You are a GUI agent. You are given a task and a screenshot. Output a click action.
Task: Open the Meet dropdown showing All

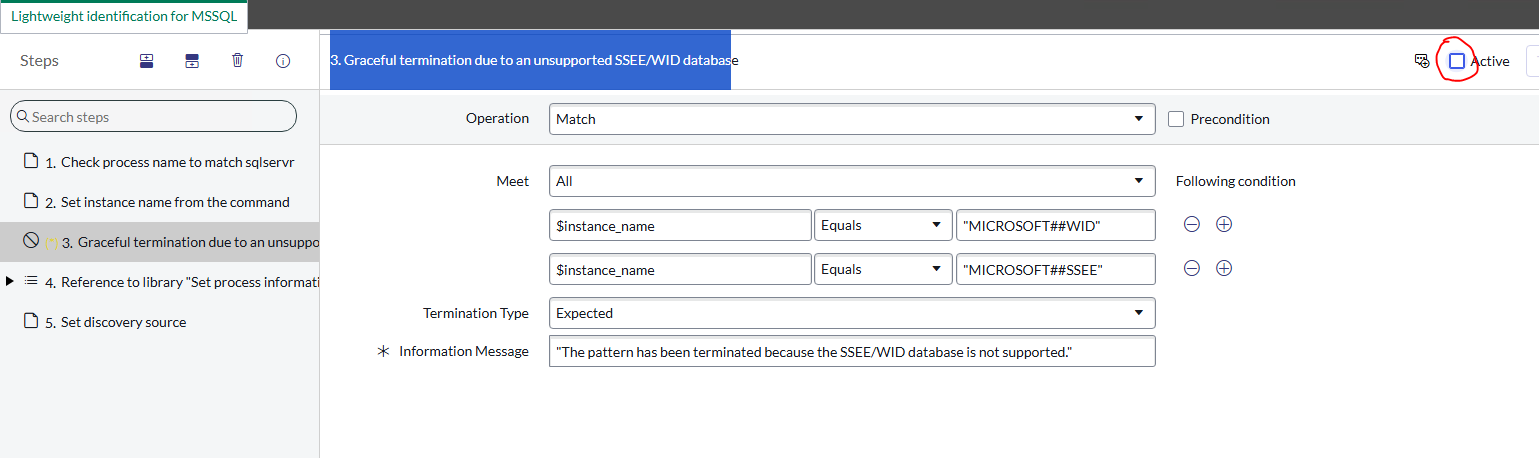(852, 181)
